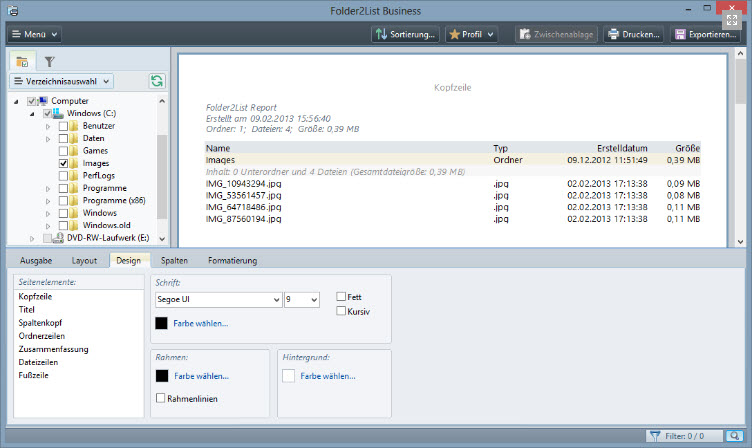This screenshot has height=448, width=752.
Task: Click the Exportieren save button
Action: (x=706, y=34)
